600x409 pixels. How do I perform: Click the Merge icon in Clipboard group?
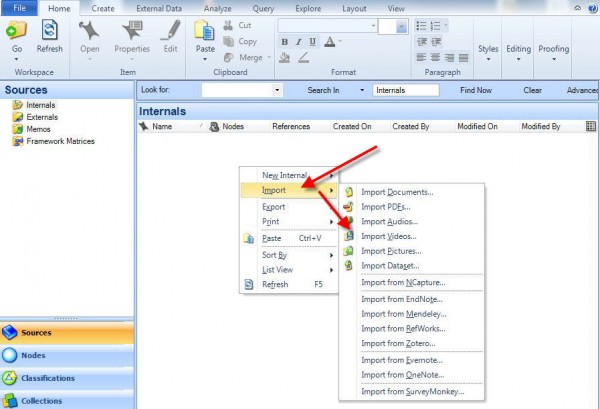(228, 57)
